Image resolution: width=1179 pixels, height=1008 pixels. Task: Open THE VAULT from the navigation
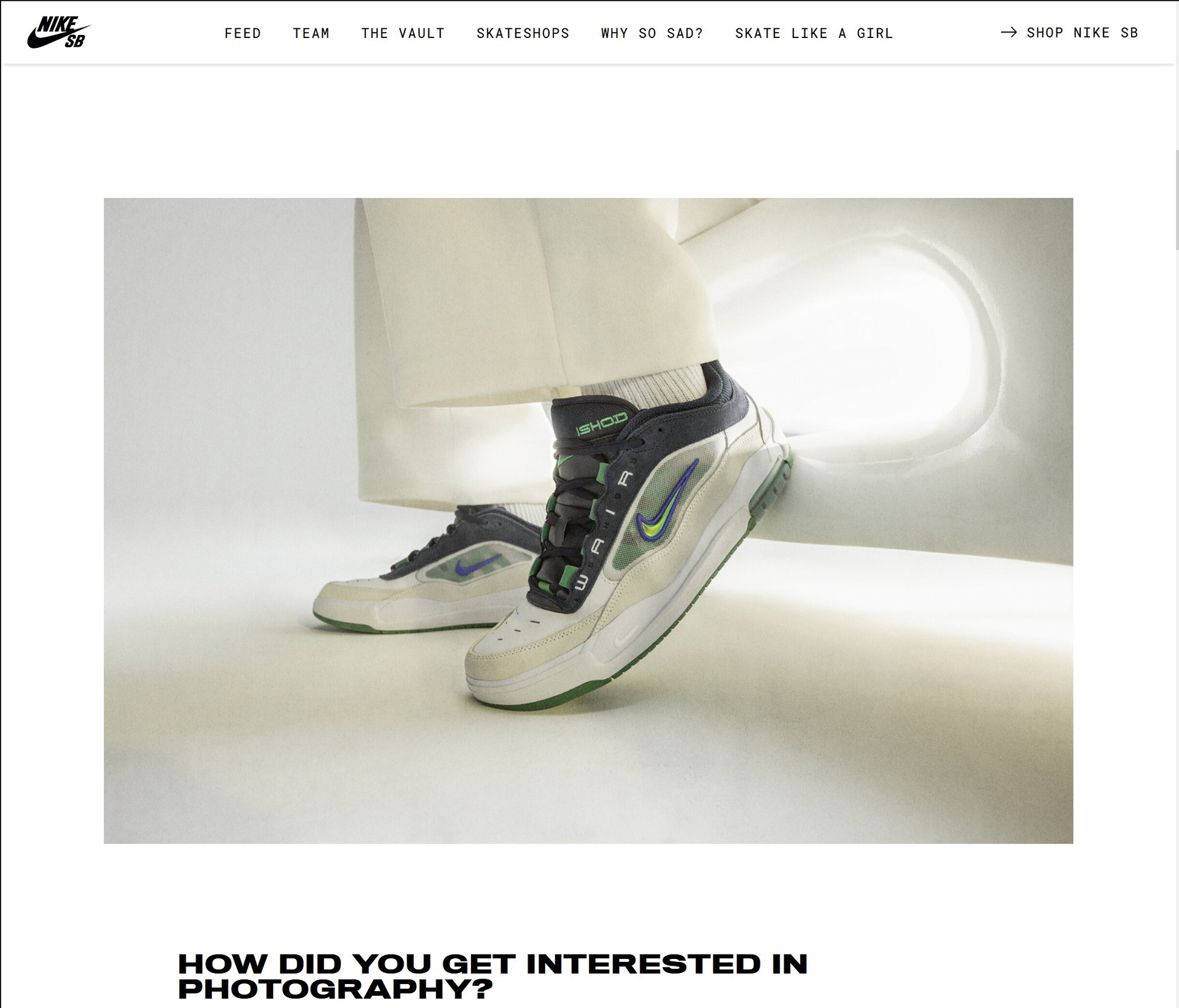403,33
